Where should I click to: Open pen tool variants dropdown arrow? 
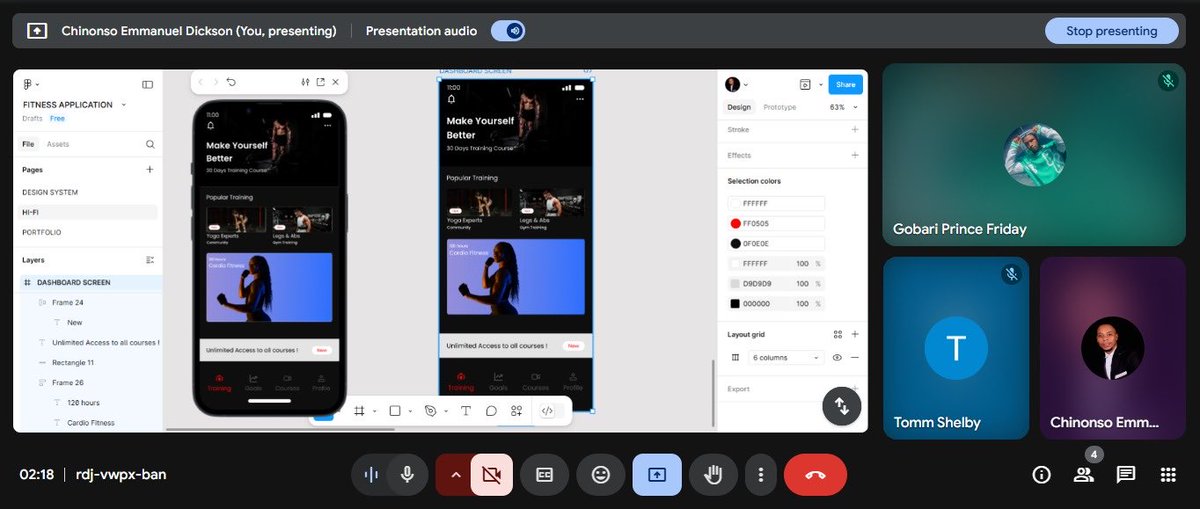pos(446,411)
